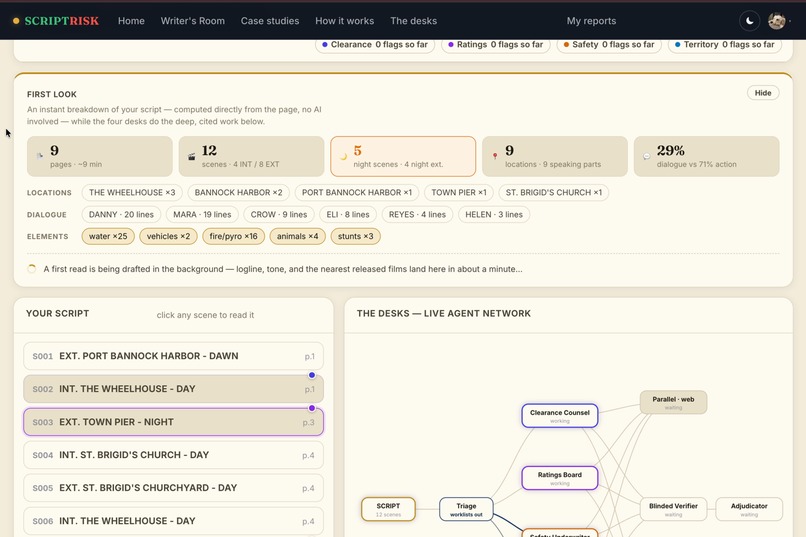The height and width of the screenshot is (537, 806).
Task: Click the Safety flags chip
Action: (x=609, y=45)
